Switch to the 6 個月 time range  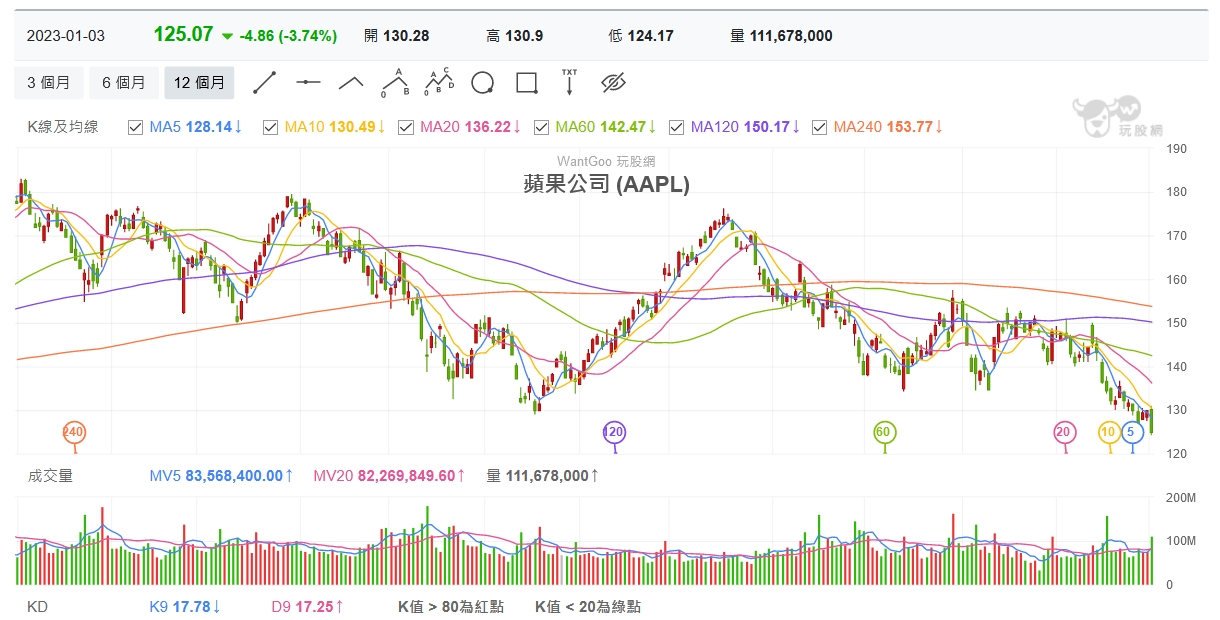click(x=123, y=83)
